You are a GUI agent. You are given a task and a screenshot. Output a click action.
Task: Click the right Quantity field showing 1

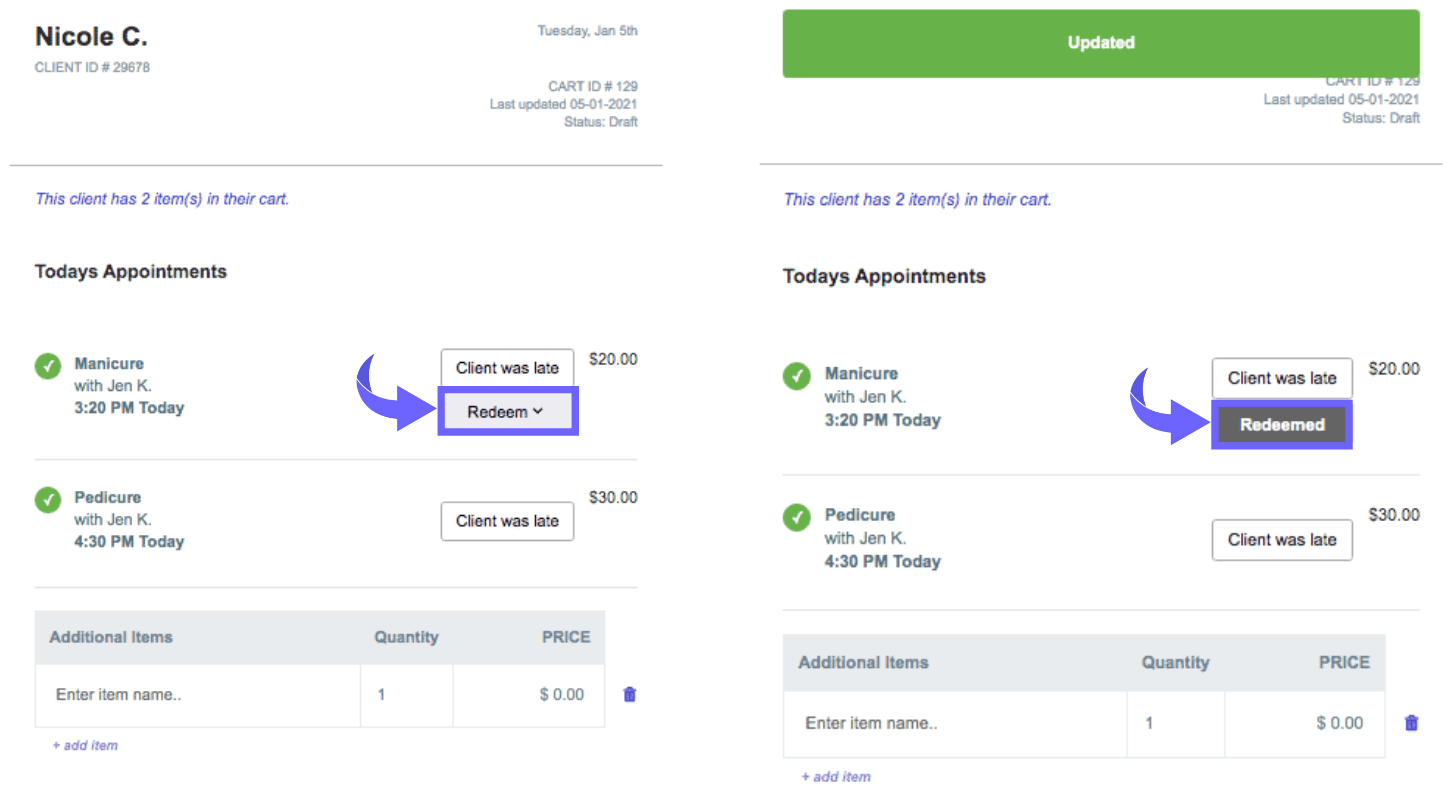coord(1175,723)
